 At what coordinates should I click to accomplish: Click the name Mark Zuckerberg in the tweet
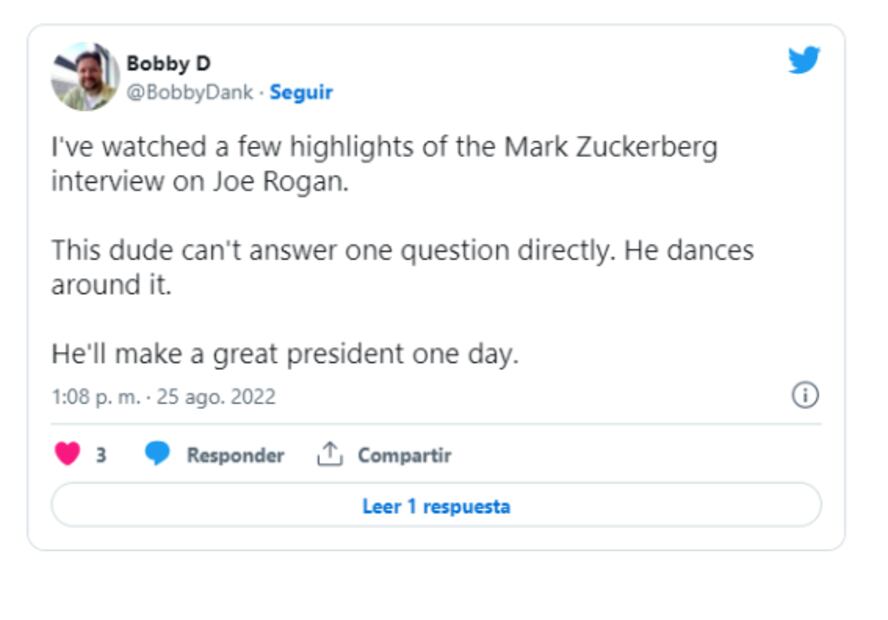[610, 147]
